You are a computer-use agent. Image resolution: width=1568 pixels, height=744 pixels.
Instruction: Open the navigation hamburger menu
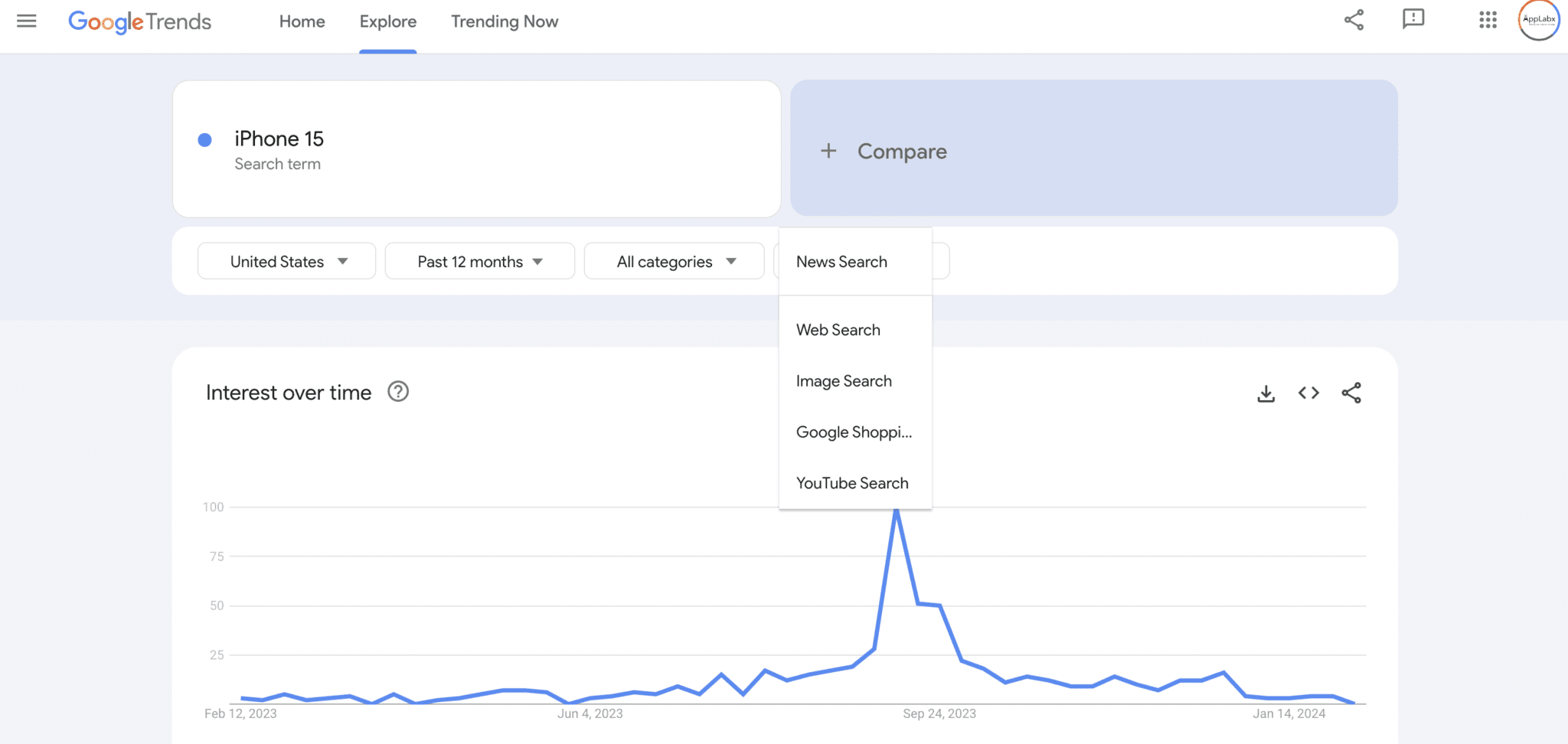tap(27, 21)
